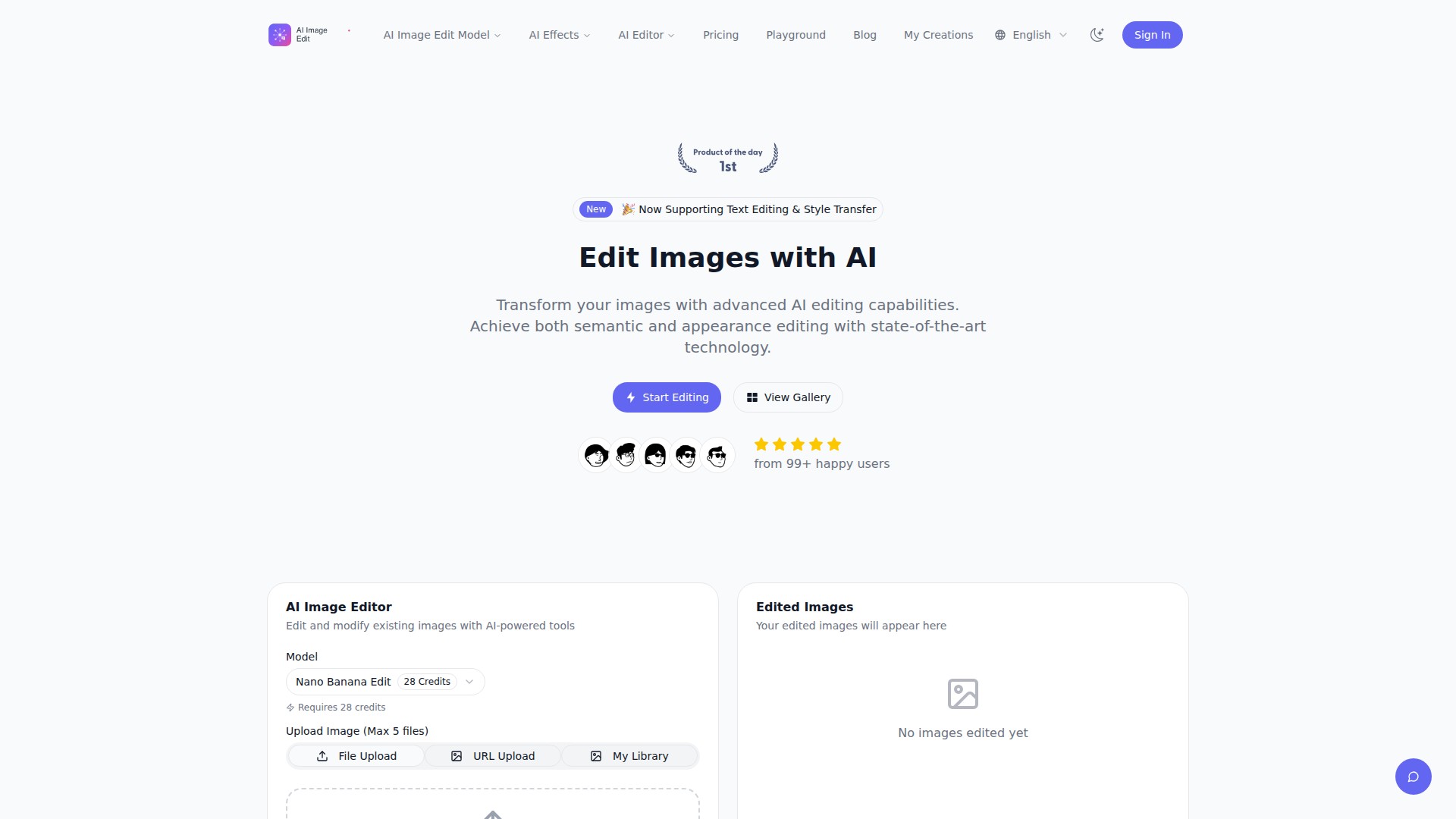Image resolution: width=1456 pixels, height=819 pixels.
Task: Expand the AI Image Edit Model menu
Action: pos(441,35)
